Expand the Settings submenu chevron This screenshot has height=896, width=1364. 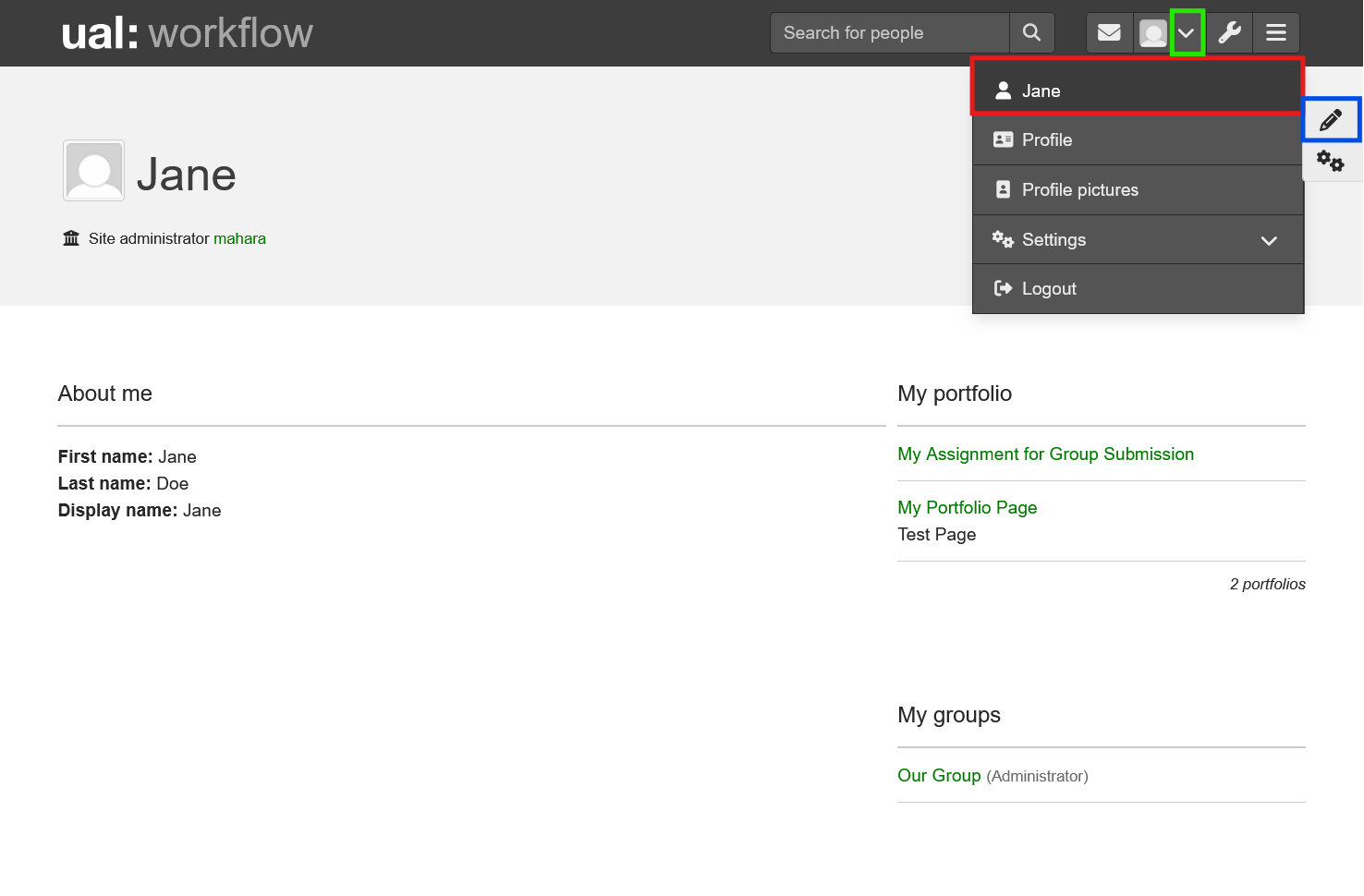1269,239
